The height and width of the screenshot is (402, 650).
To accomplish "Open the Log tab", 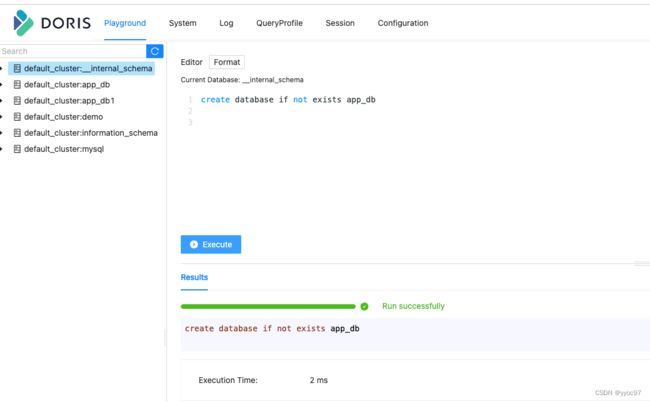I will tap(226, 23).
